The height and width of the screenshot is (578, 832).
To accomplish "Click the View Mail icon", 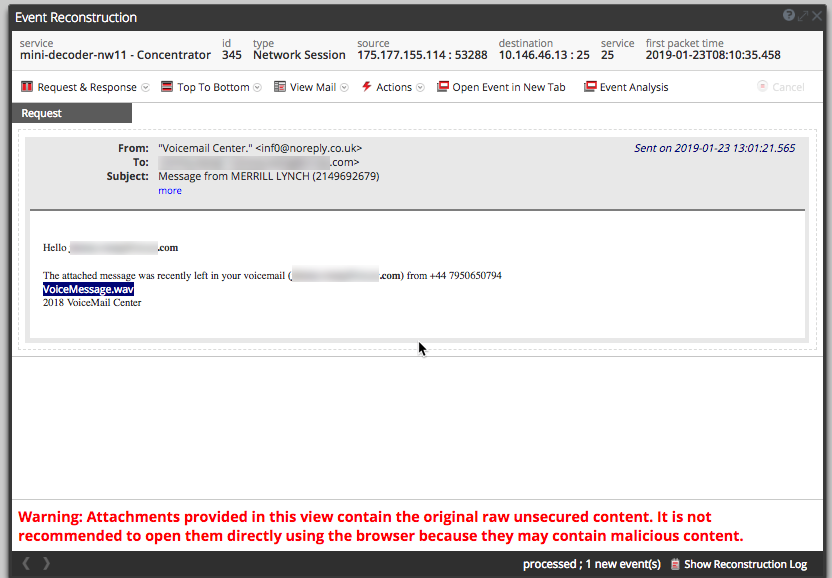I will [280, 87].
